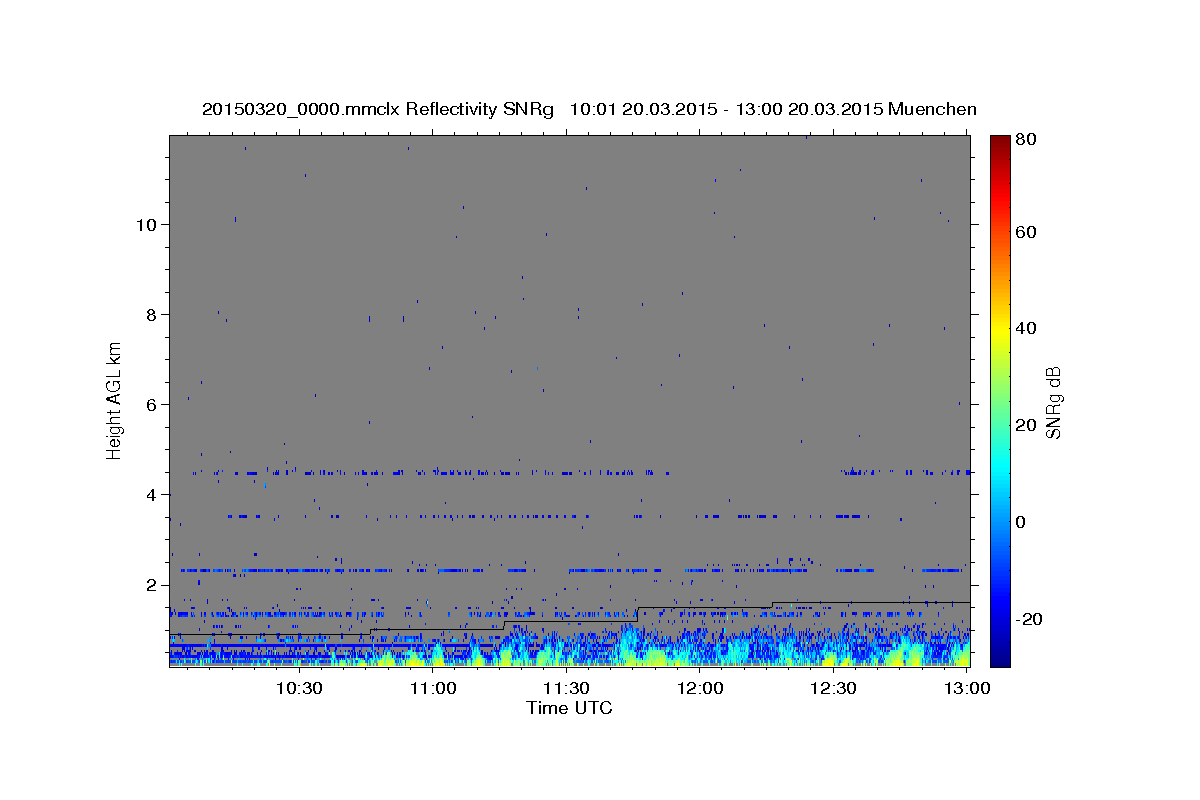Click the 'SNRg dB' colorbar label
This screenshot has width=1200, height=800.
tap(1053, 403)
